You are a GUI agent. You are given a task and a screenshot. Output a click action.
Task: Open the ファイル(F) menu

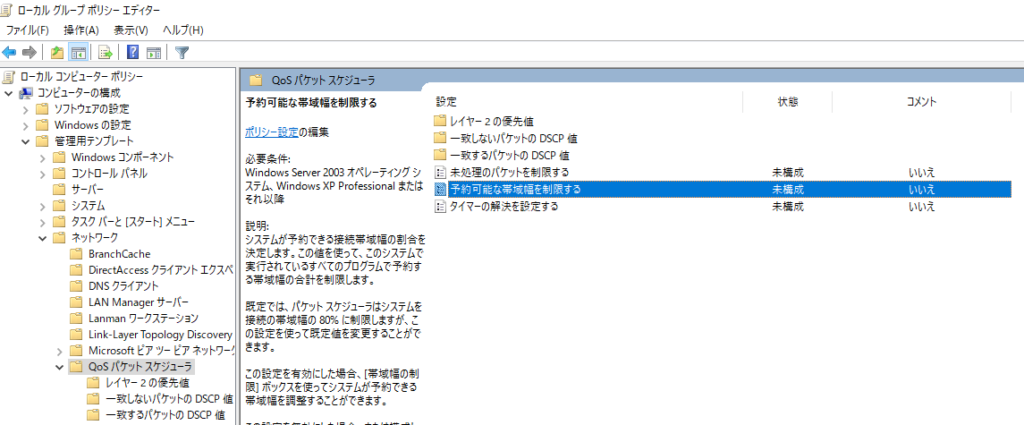(27, 30)
